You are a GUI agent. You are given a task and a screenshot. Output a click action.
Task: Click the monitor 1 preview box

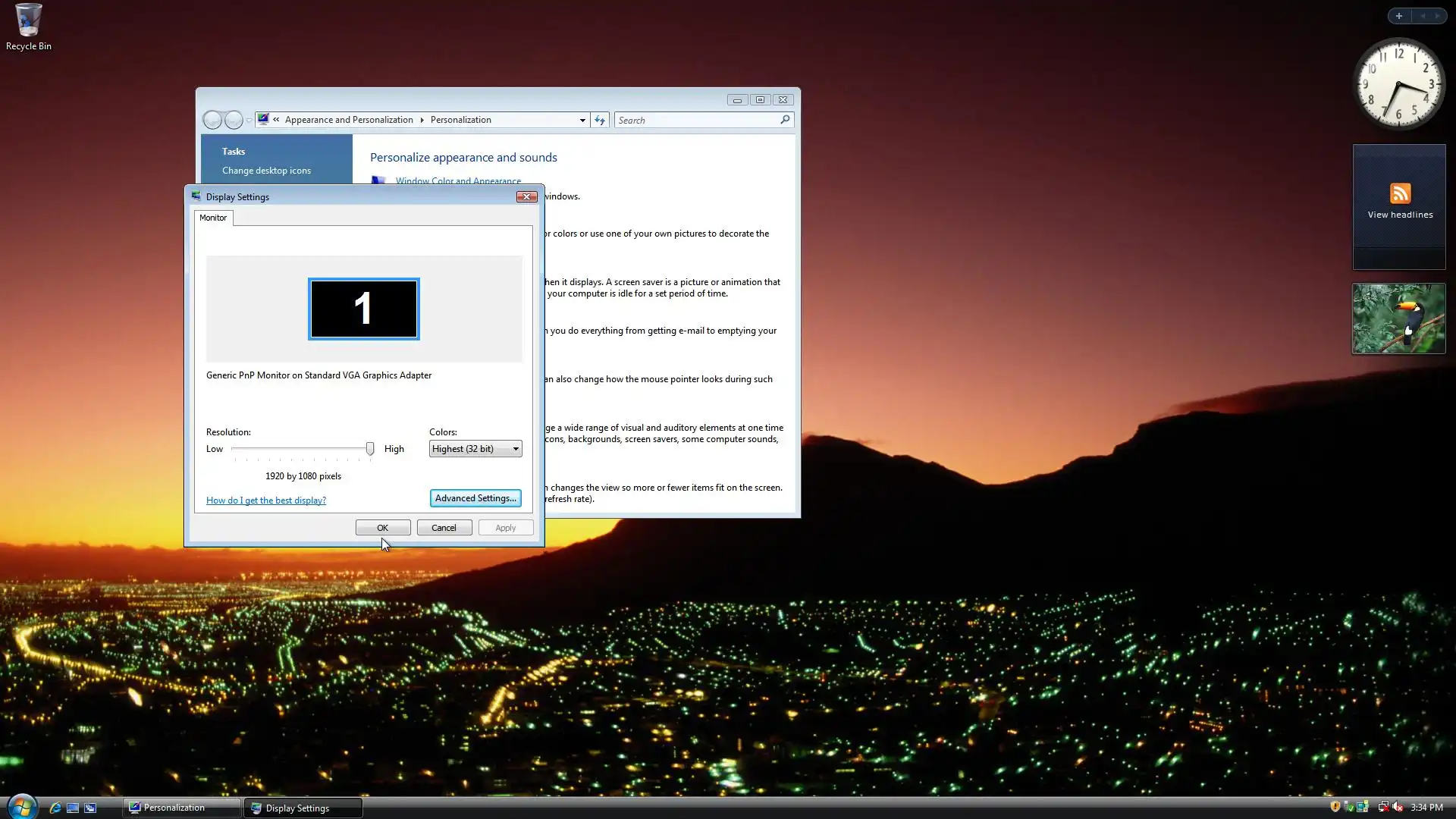363,309
